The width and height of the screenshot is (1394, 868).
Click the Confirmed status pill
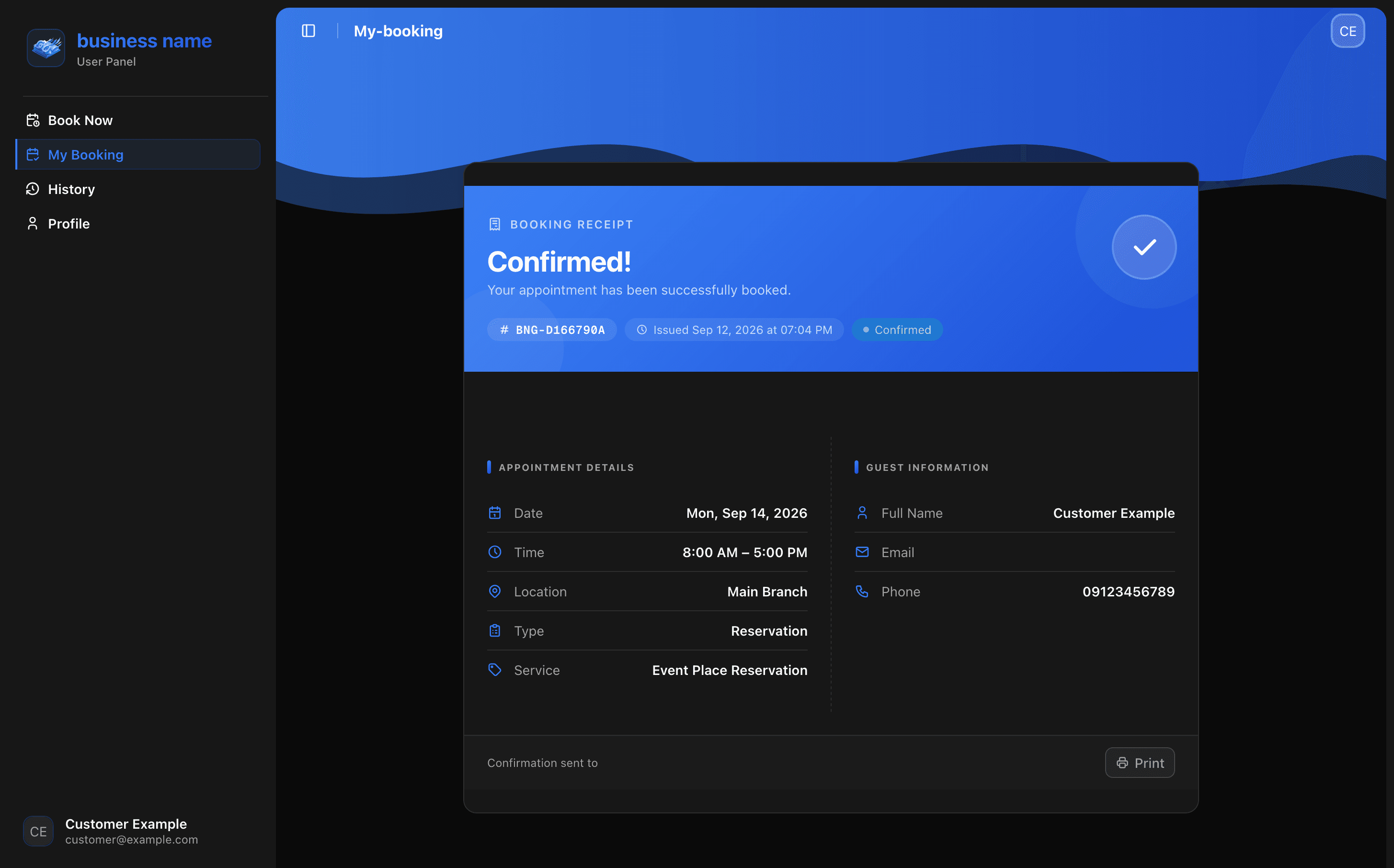click(x=896, y=330)
